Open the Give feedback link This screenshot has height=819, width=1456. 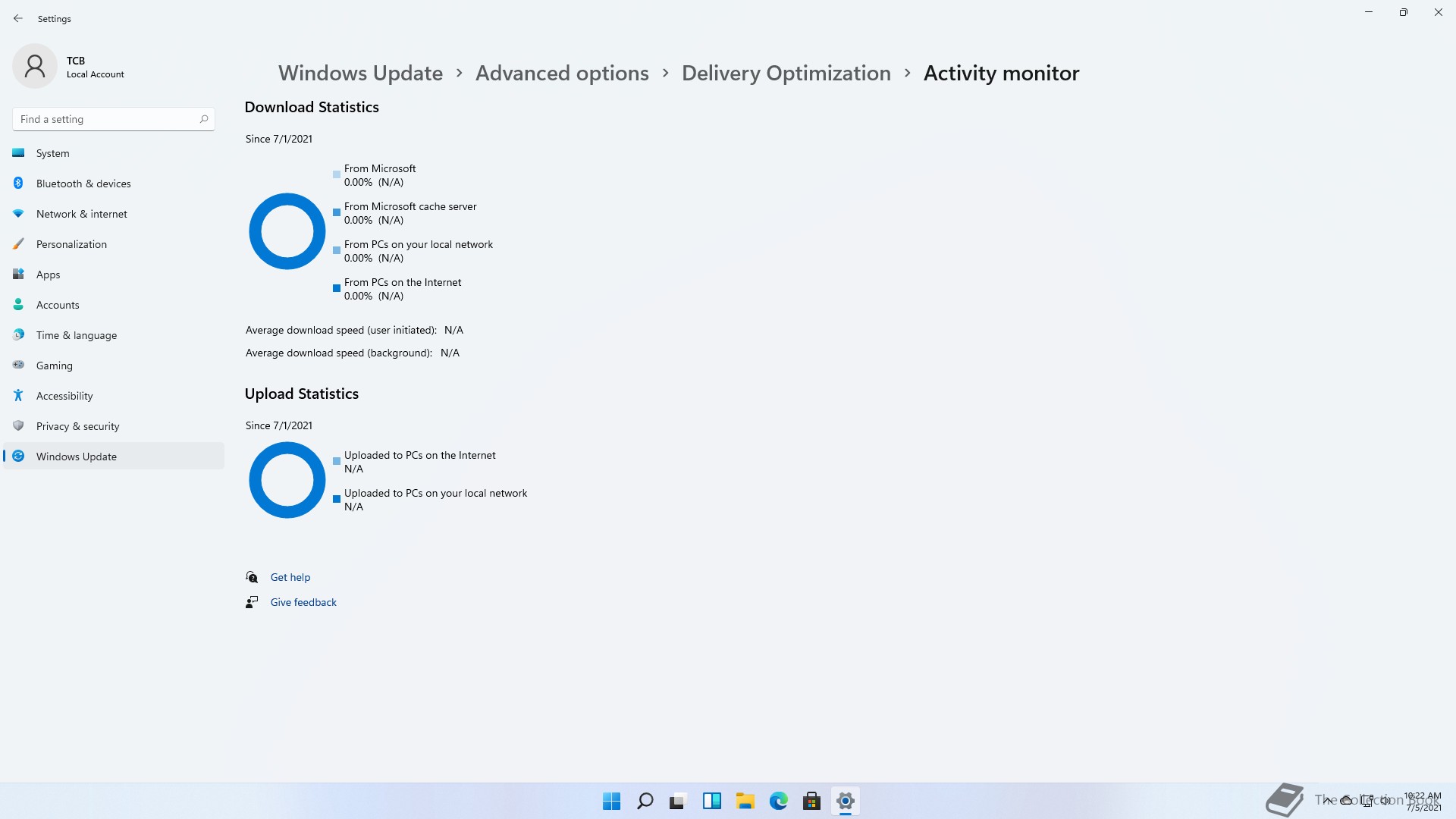click(303, 602)
